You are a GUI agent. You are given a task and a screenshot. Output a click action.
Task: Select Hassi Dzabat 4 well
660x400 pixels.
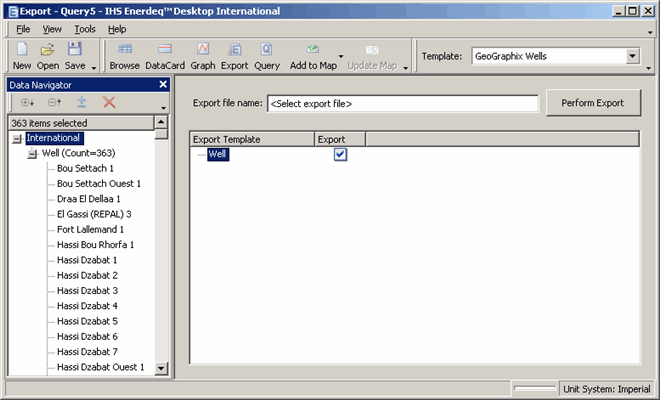pos(88,306)
